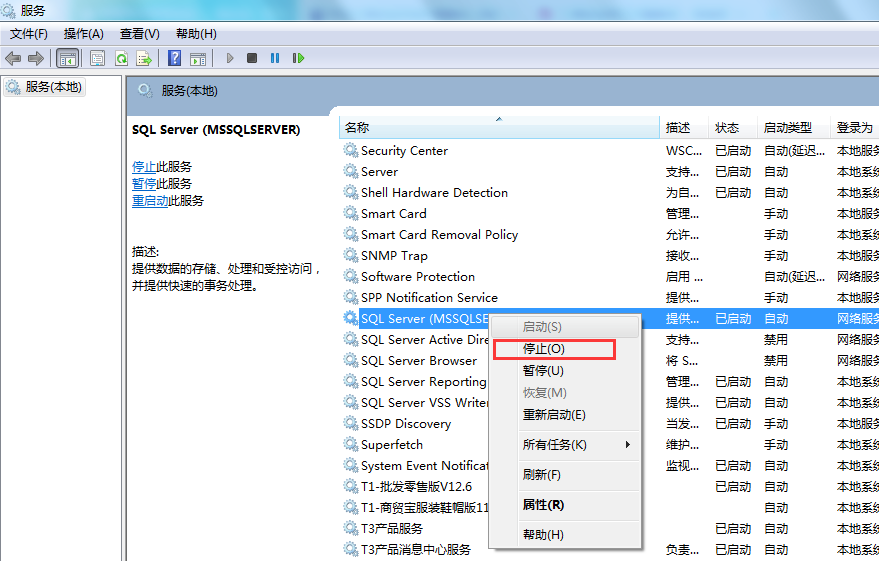Image resolution: width=879 pixels, height=561 pixels.
Task: Toggle the show/hide console tree icon
Action: (68, 58)
